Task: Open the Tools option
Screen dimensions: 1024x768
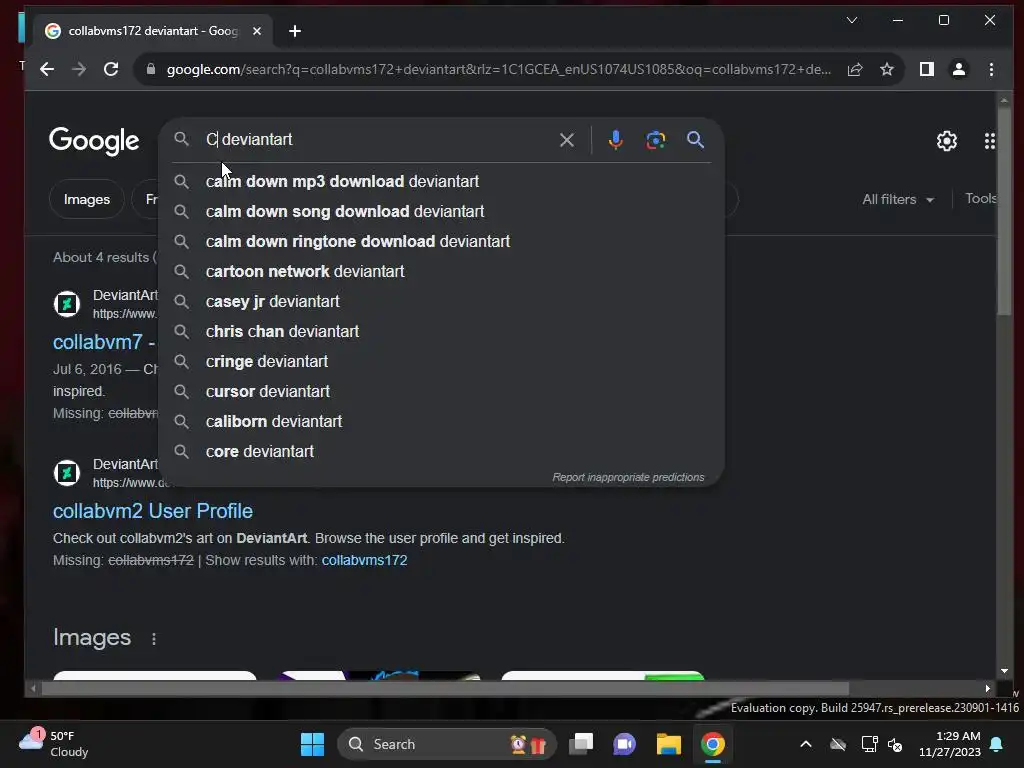Action: tap(980, 199)
